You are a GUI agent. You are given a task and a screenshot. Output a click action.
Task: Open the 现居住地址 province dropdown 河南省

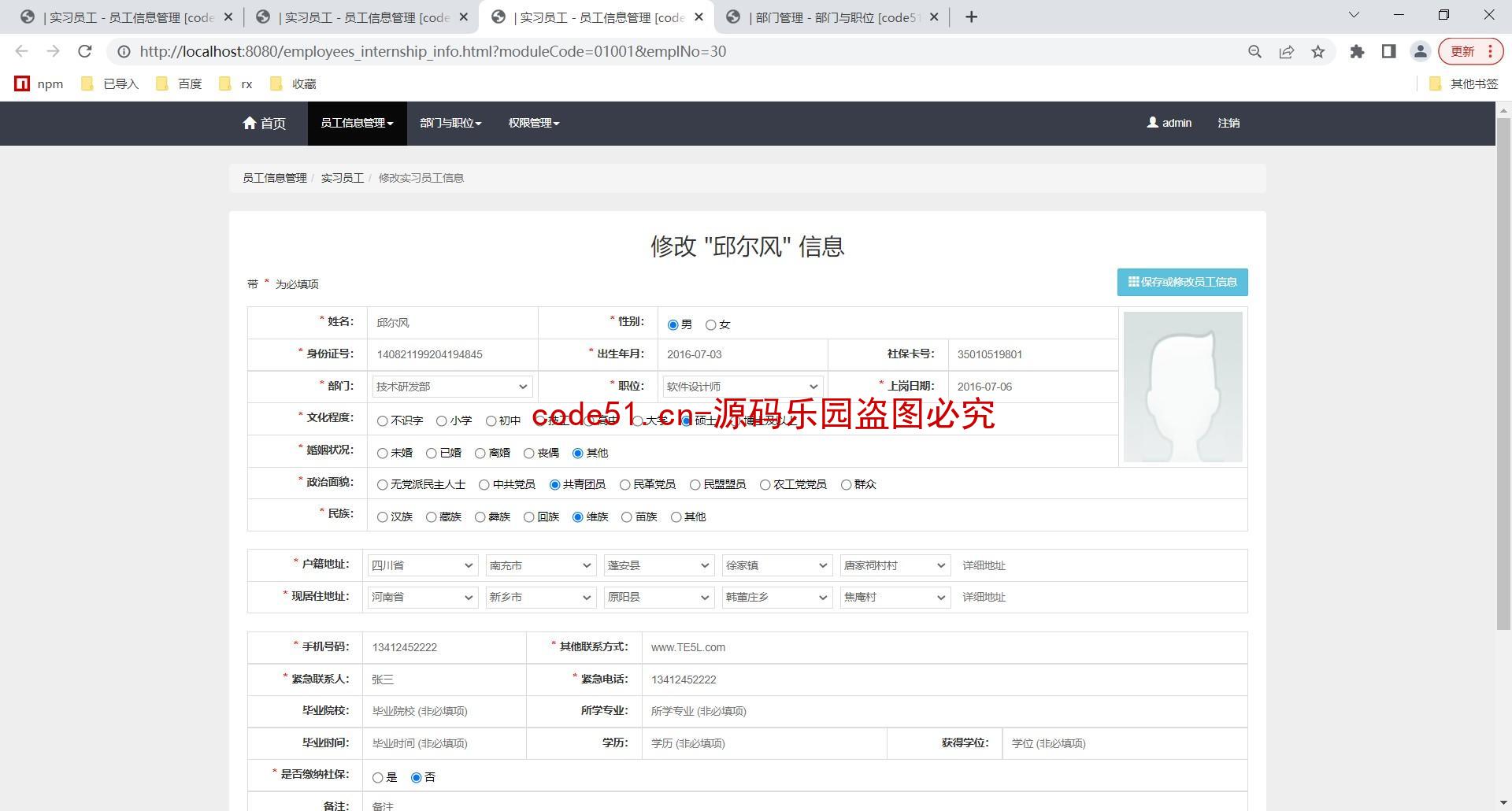pos(423,597)
